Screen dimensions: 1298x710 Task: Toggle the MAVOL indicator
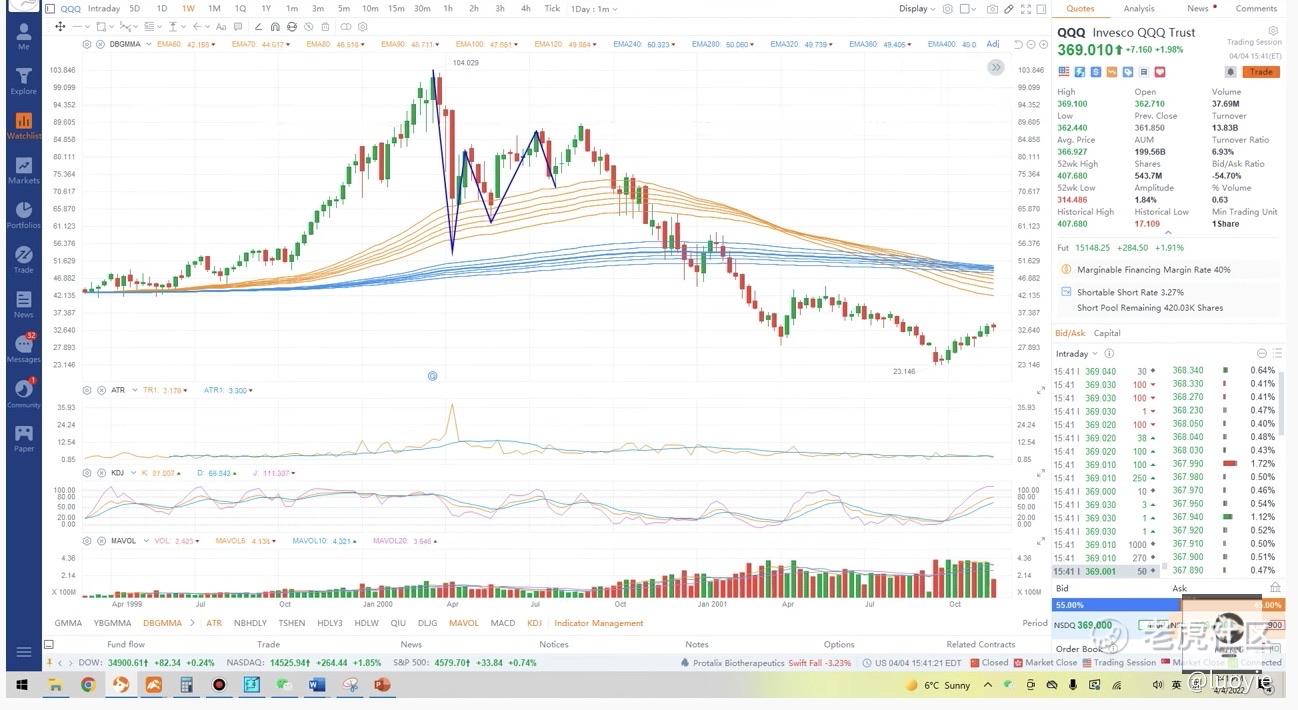(x=464, y=623)
